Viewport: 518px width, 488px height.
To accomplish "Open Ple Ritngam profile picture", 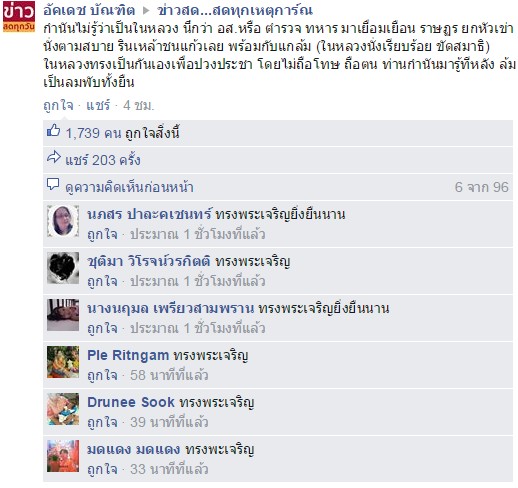I will (63, 362).
